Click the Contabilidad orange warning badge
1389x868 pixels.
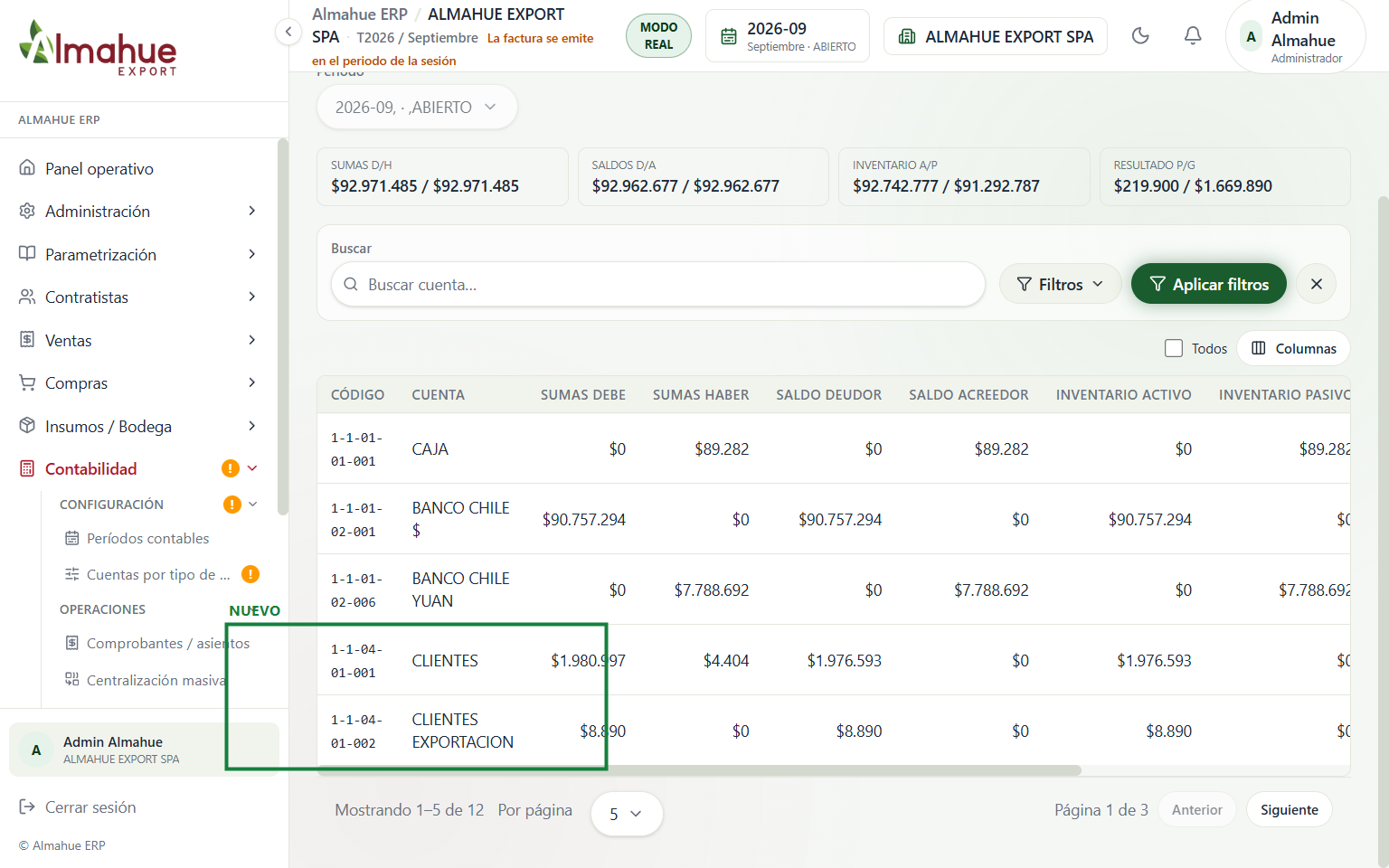point(231,468)
